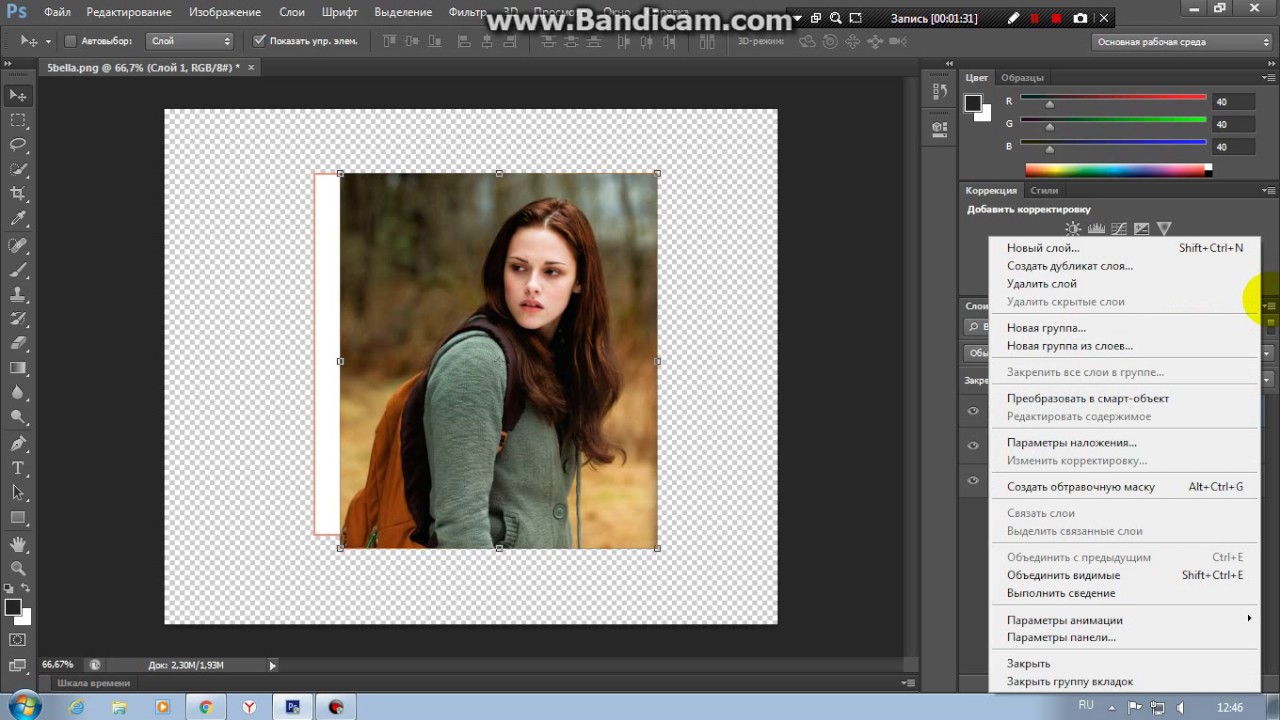Open the Файл menu
The image size is (1280, 720).
pos(57,12)
